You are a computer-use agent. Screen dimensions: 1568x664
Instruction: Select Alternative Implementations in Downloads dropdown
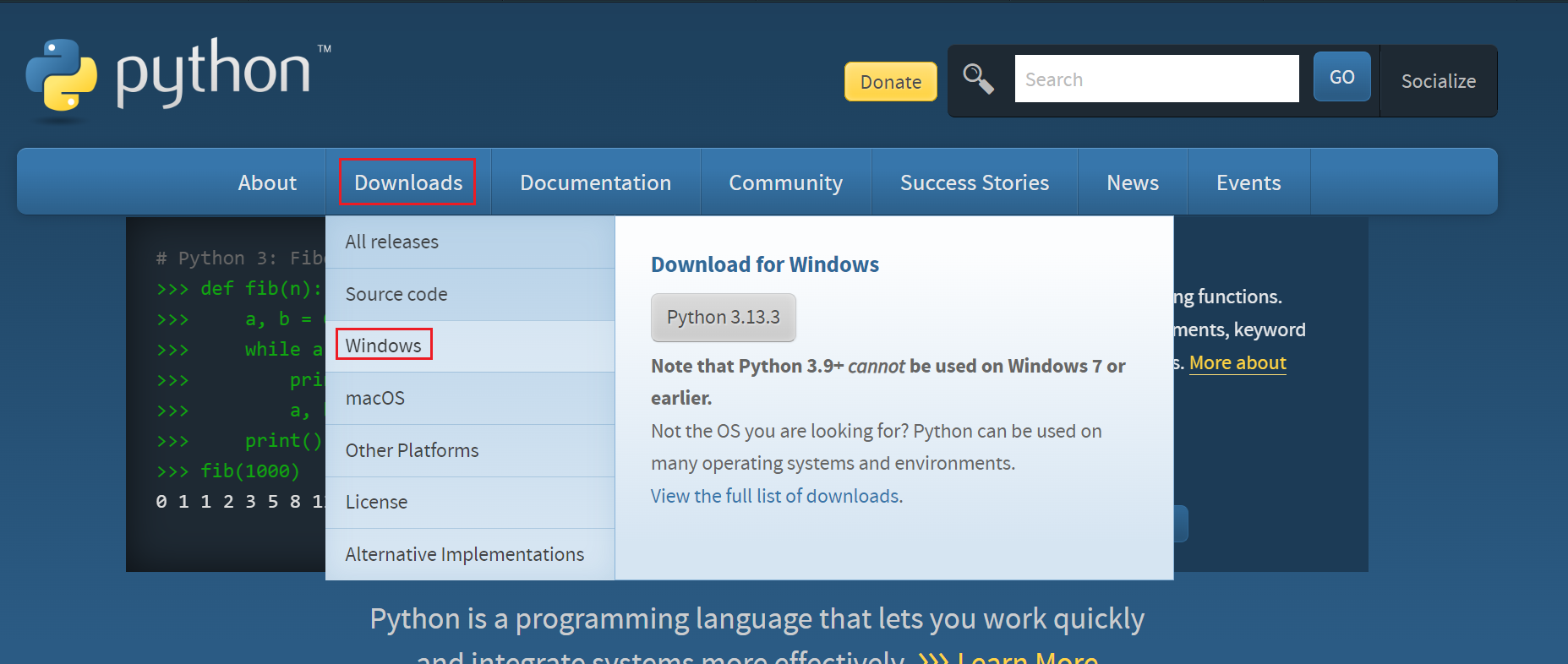click(470, 554)
